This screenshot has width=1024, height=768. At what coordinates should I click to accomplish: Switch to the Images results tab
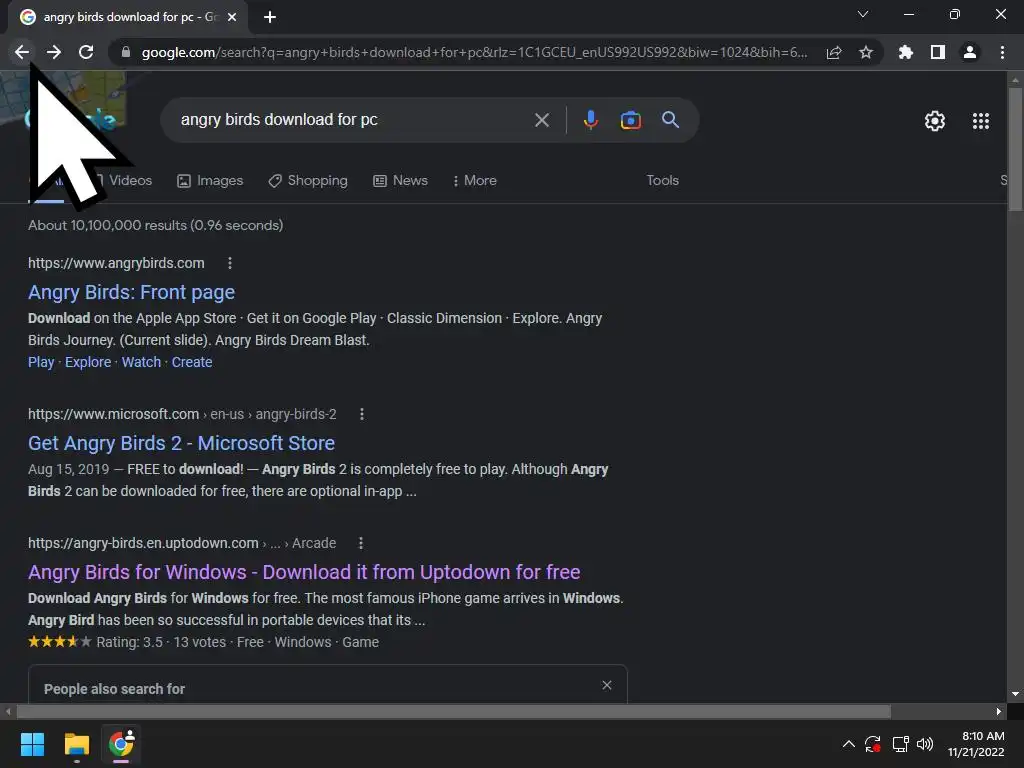[210, 180]
